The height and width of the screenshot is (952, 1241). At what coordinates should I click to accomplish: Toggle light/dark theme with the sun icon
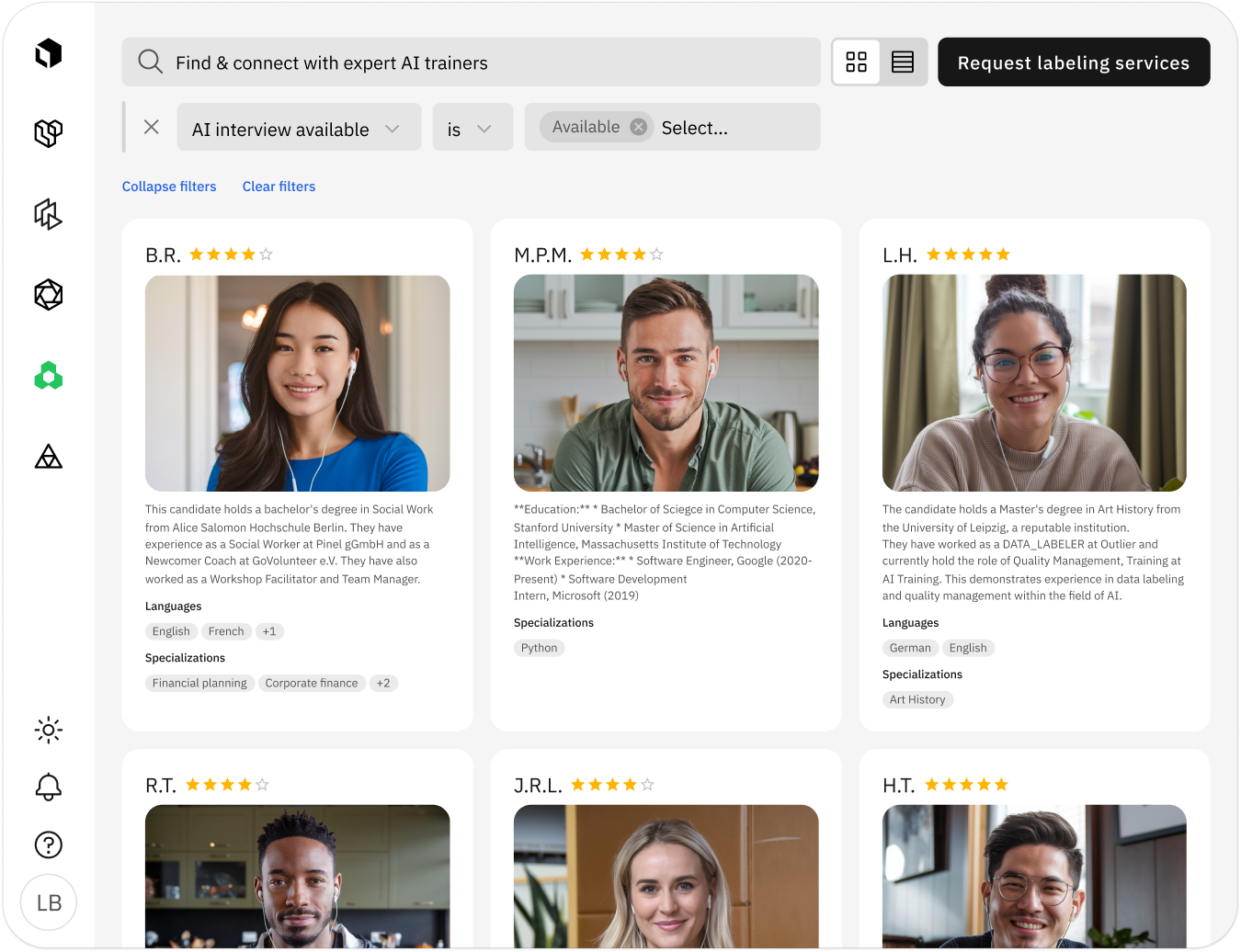48,731
